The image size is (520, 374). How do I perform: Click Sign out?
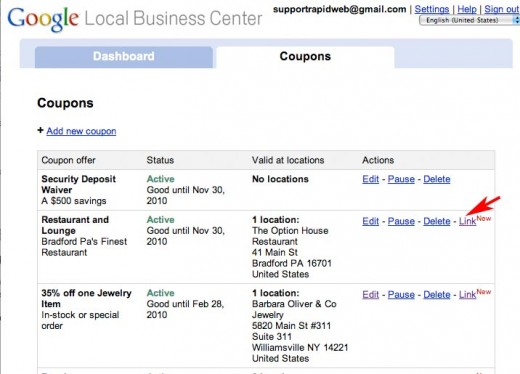[502, 9]
